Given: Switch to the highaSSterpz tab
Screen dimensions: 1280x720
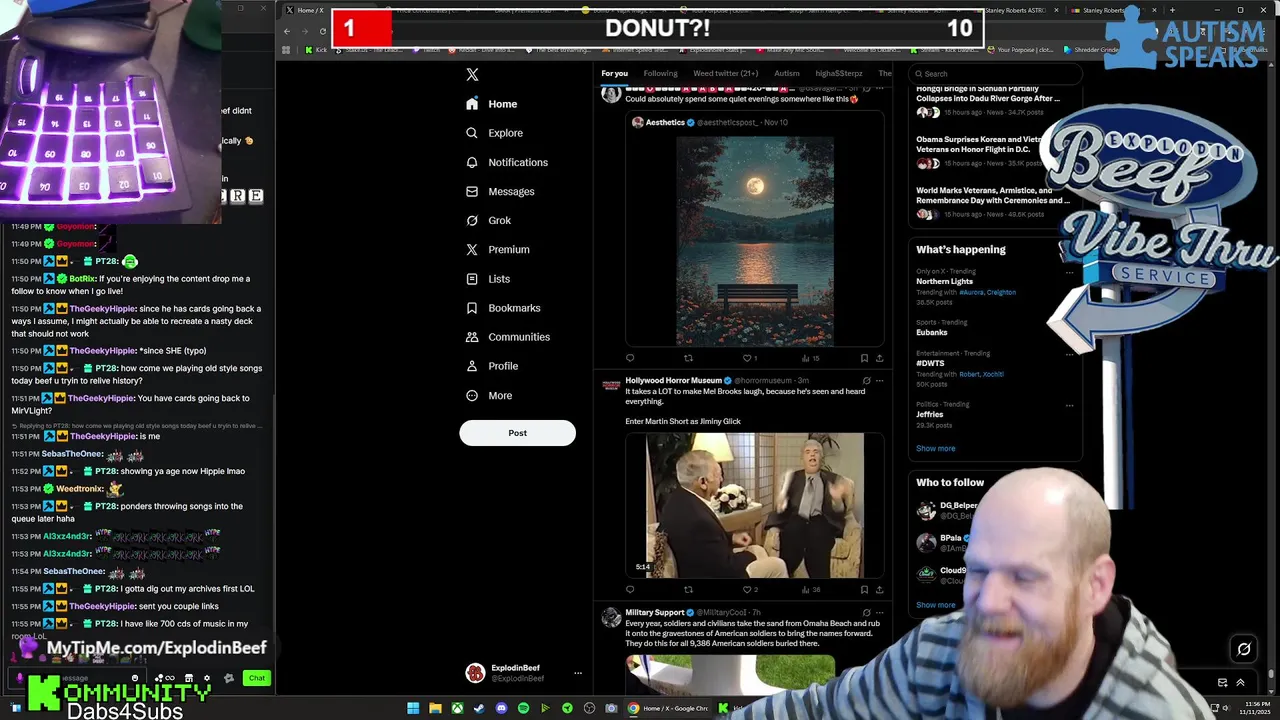Looking at the screenshot, I should (839, 73).
